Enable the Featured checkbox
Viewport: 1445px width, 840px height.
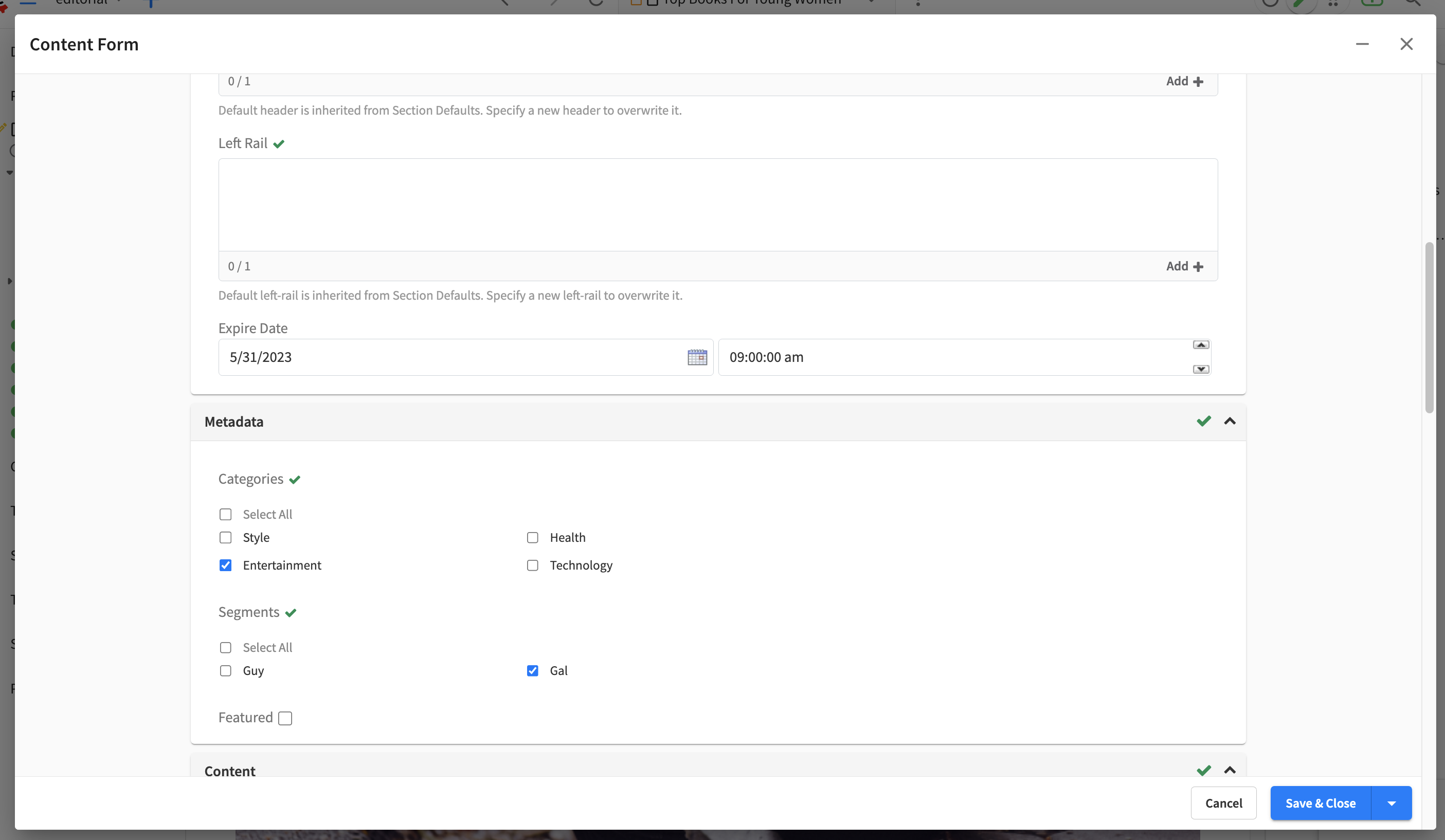click(285, 718)
